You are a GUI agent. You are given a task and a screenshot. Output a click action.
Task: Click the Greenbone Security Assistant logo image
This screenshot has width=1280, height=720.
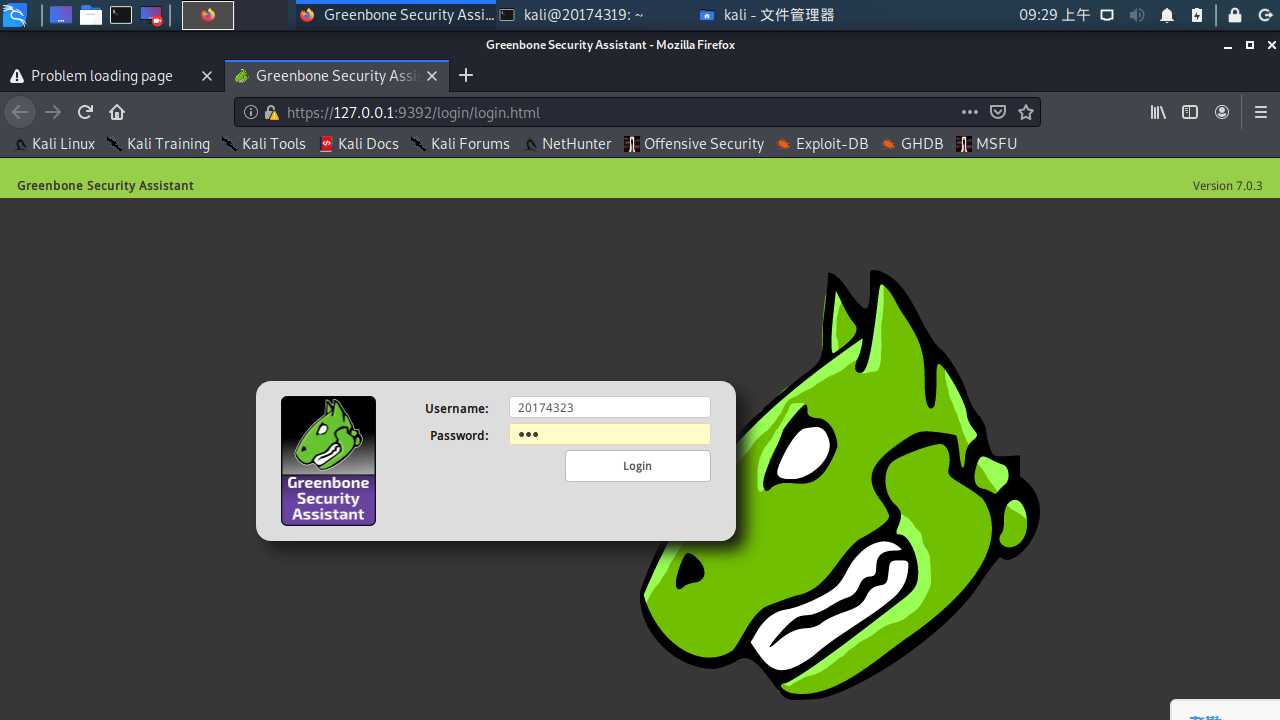pos(328,461)
